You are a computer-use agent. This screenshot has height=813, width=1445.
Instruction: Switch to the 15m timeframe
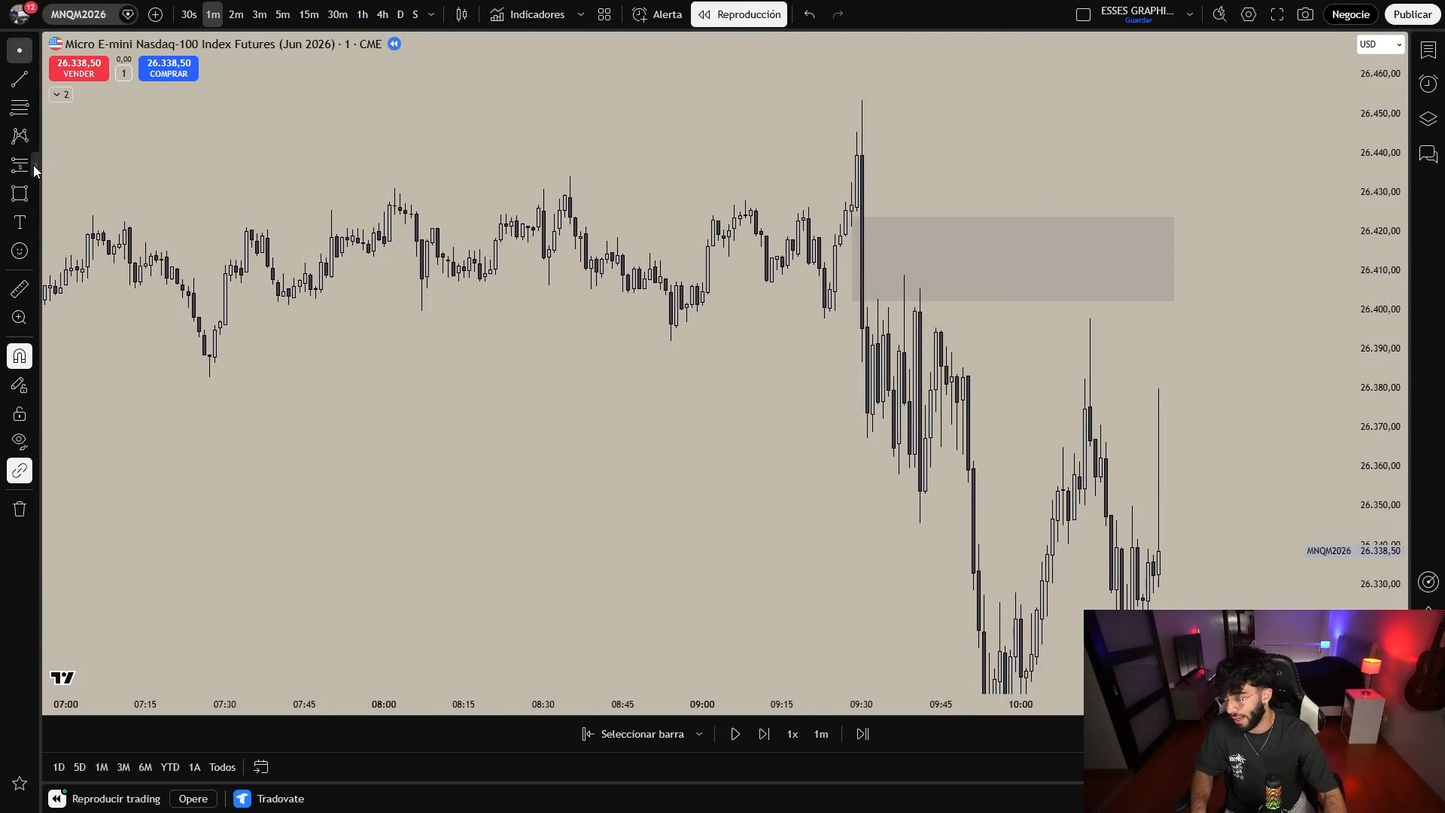(309, 15)
